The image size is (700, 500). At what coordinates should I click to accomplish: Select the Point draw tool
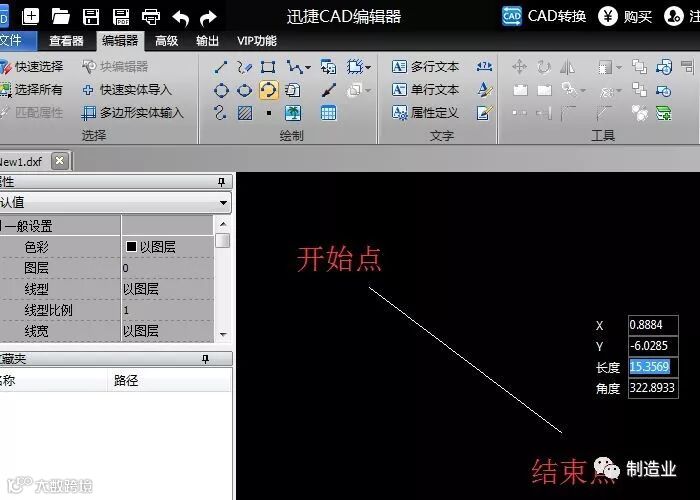pos(269,113)
